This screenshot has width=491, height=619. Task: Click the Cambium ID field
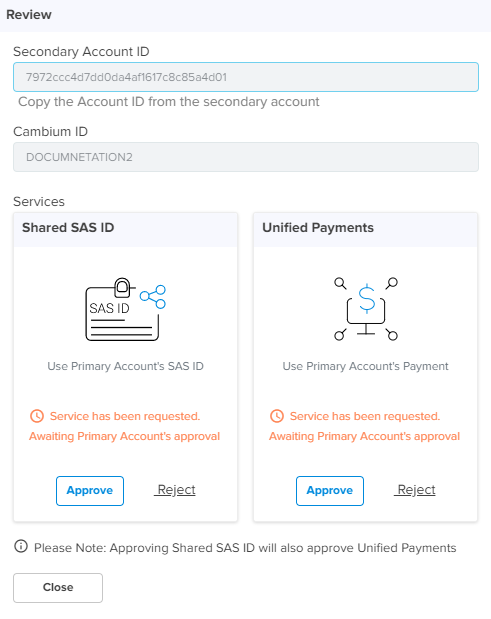pyautogui.click(x=246, y=157)
